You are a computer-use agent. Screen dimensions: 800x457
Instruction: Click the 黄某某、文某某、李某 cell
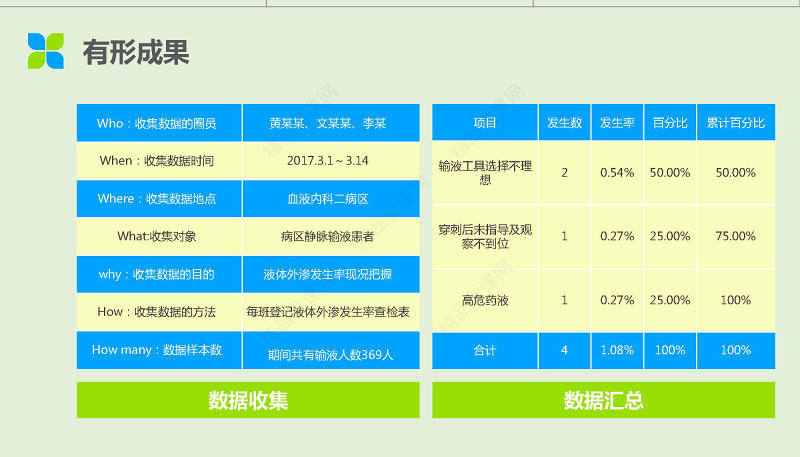330,123
